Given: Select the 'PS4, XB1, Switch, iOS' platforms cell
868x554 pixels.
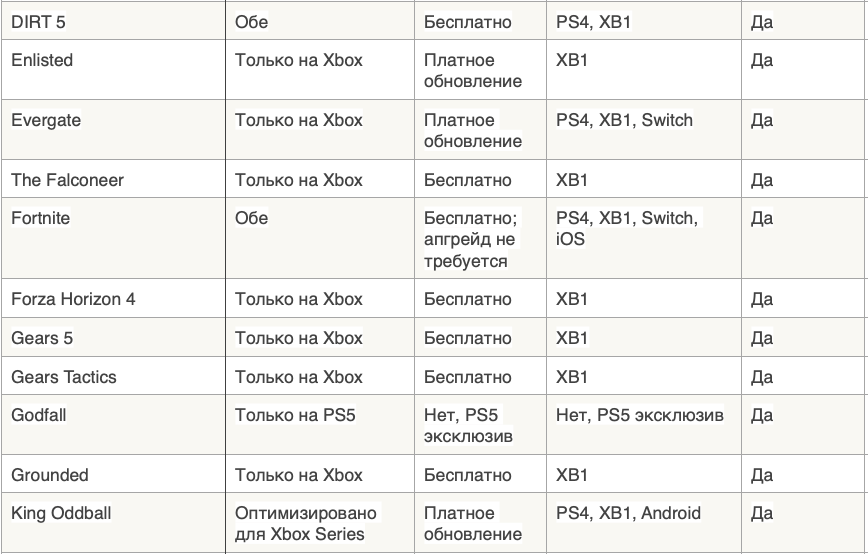Looking at the screenshot, I should pos(627,228).
